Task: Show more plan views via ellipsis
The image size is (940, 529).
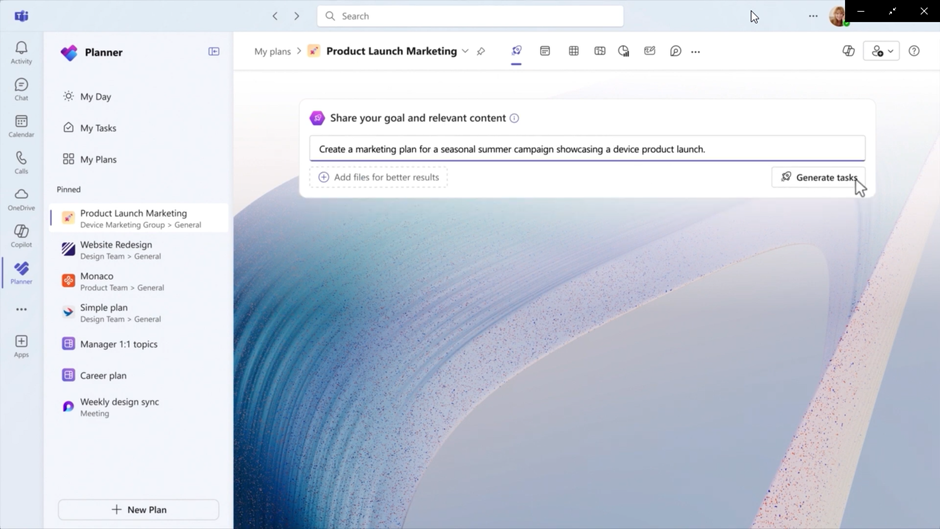Action: (x=695, y=52)
